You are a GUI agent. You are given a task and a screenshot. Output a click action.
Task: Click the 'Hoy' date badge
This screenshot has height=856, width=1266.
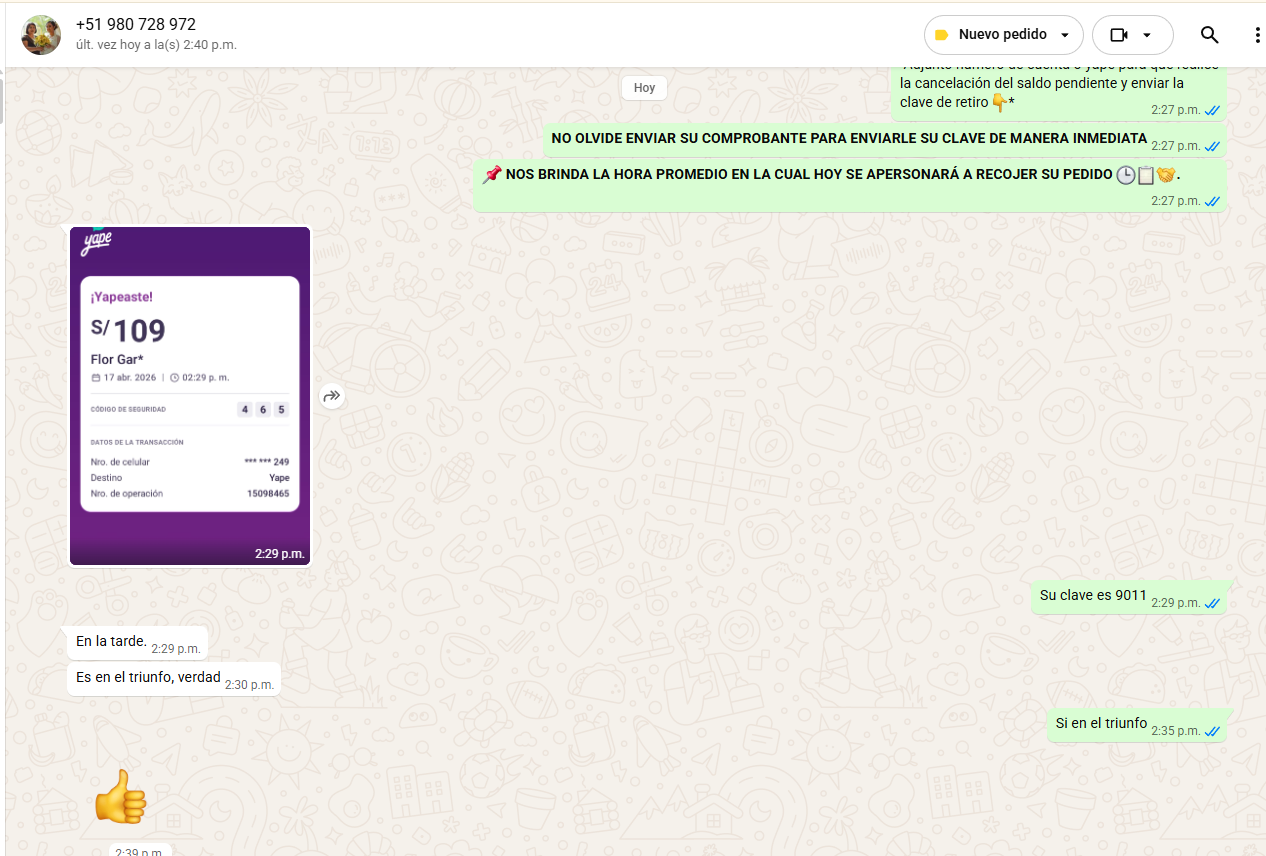[x=644, y=88]
